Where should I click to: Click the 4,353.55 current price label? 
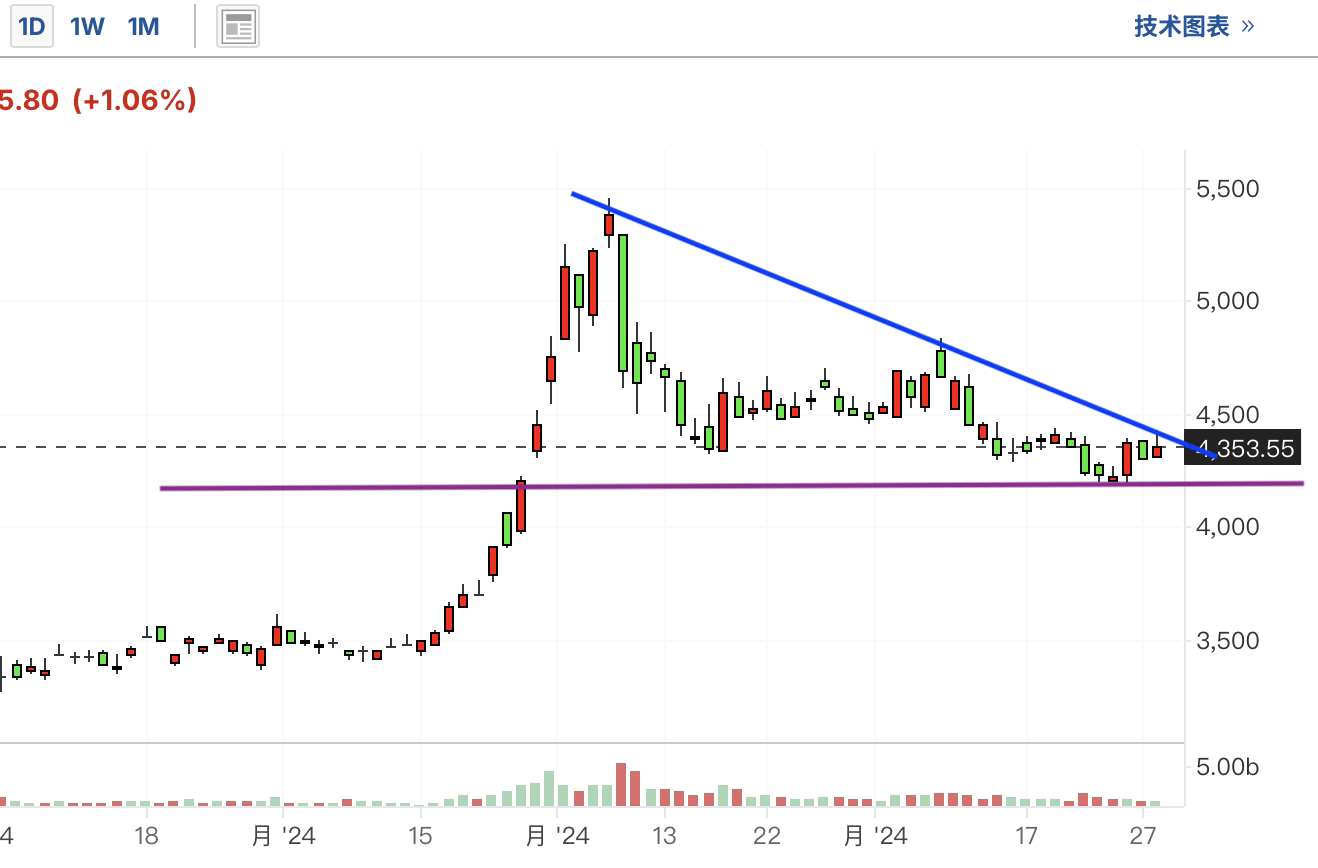(x=1241, y=449)
